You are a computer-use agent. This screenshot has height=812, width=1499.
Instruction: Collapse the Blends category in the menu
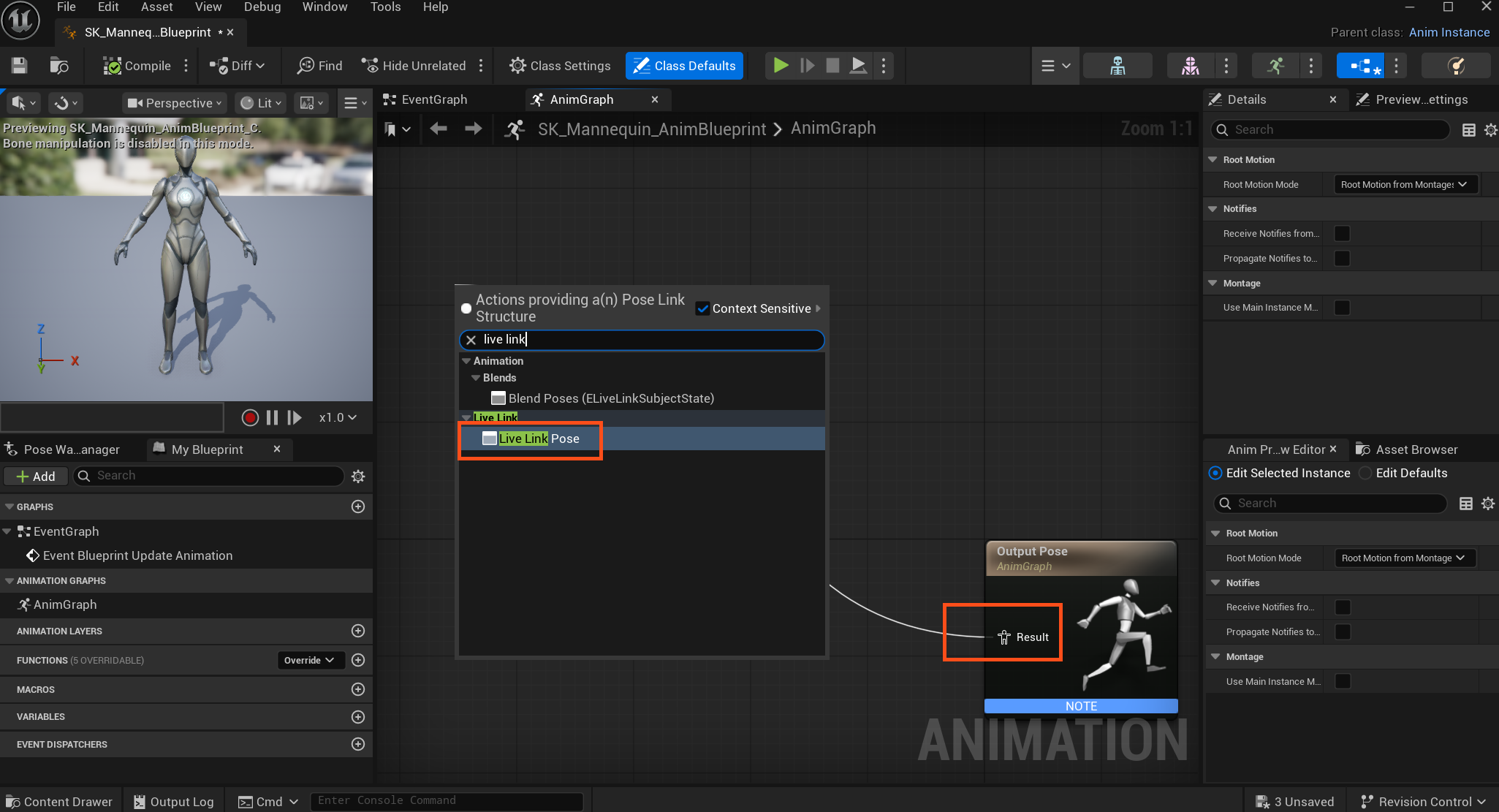pyautogui.click(x=476, y=378)
